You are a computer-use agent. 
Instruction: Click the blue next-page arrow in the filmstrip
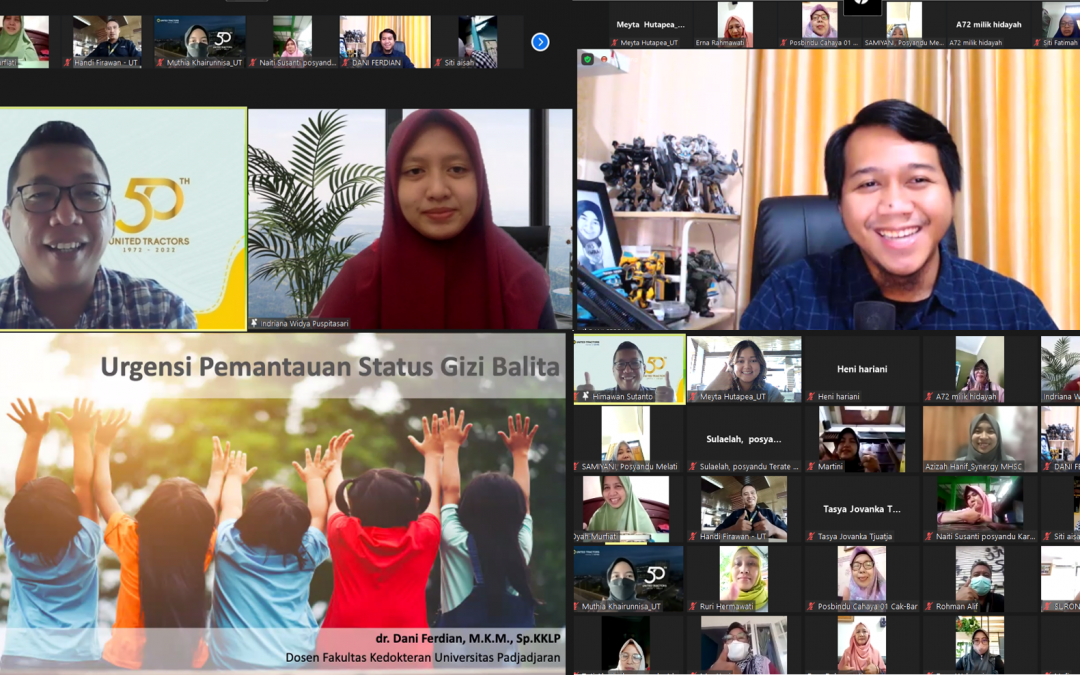[540, 42]
